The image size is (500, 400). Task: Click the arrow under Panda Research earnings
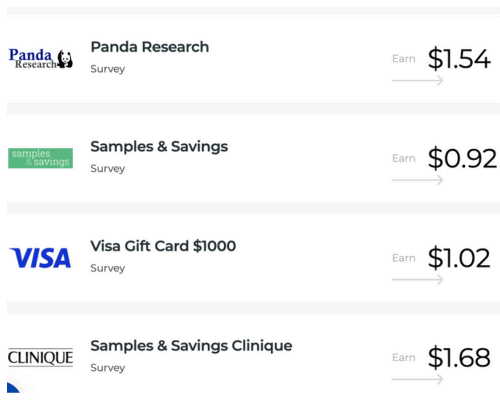417,80
